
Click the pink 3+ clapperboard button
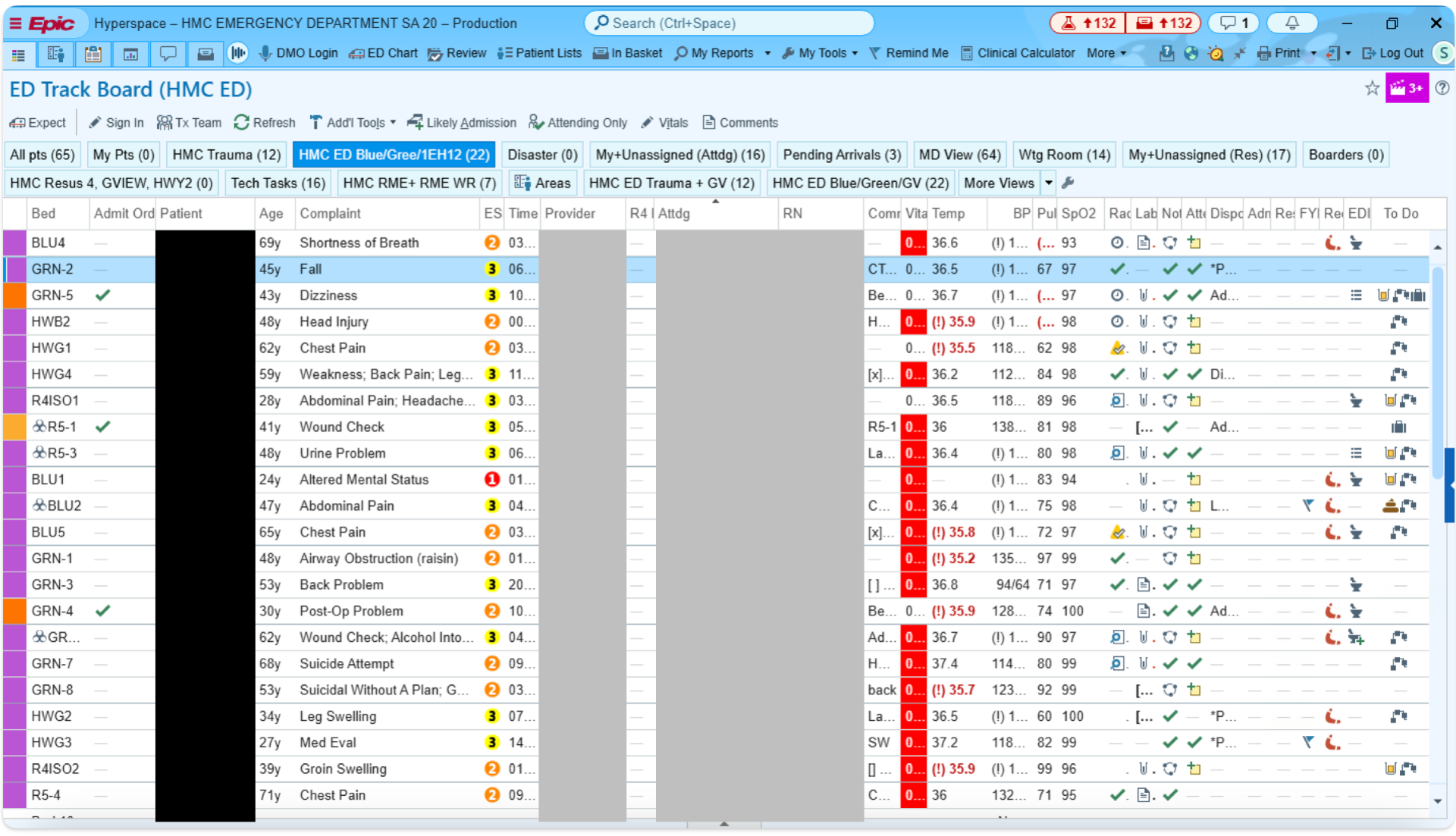point(1407,88)
